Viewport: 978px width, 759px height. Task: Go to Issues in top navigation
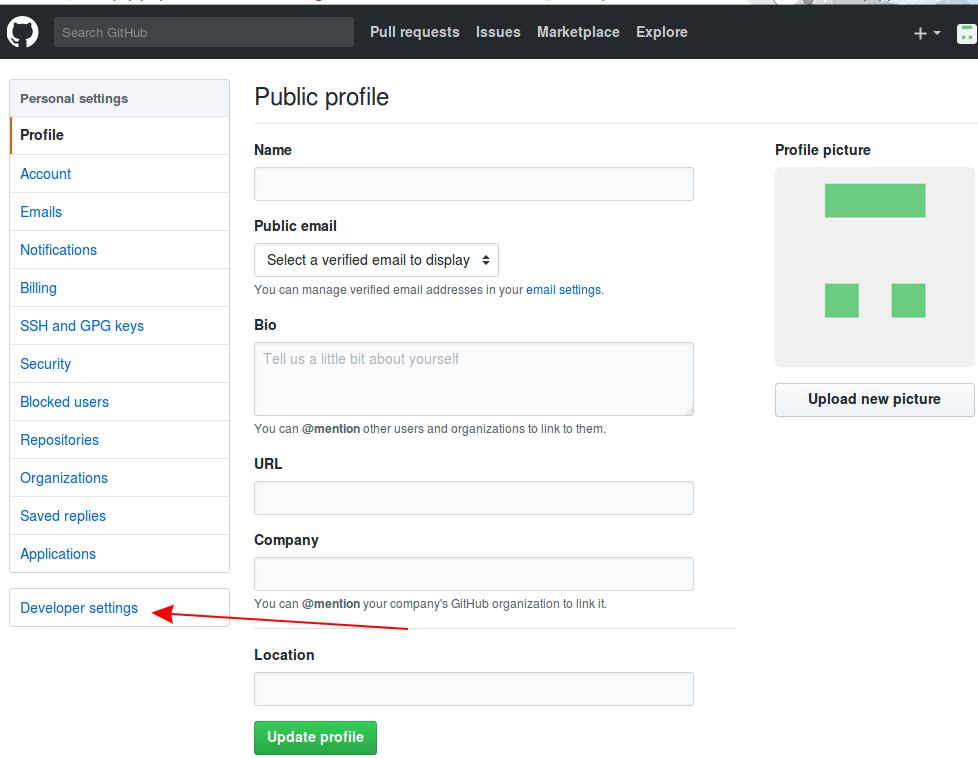pos(498,32)
